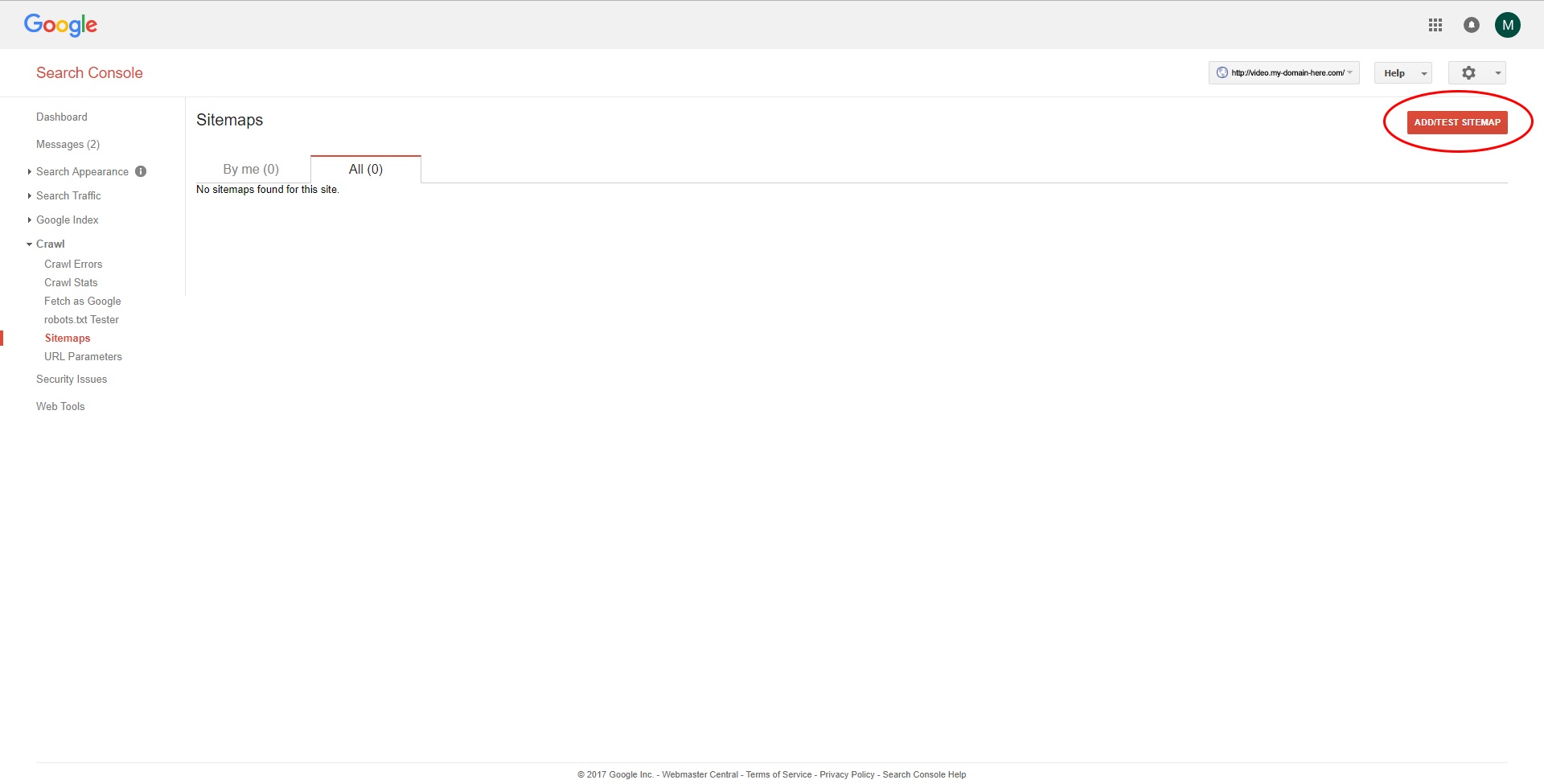Open the account avatar labeled M

click(1508, 25)
